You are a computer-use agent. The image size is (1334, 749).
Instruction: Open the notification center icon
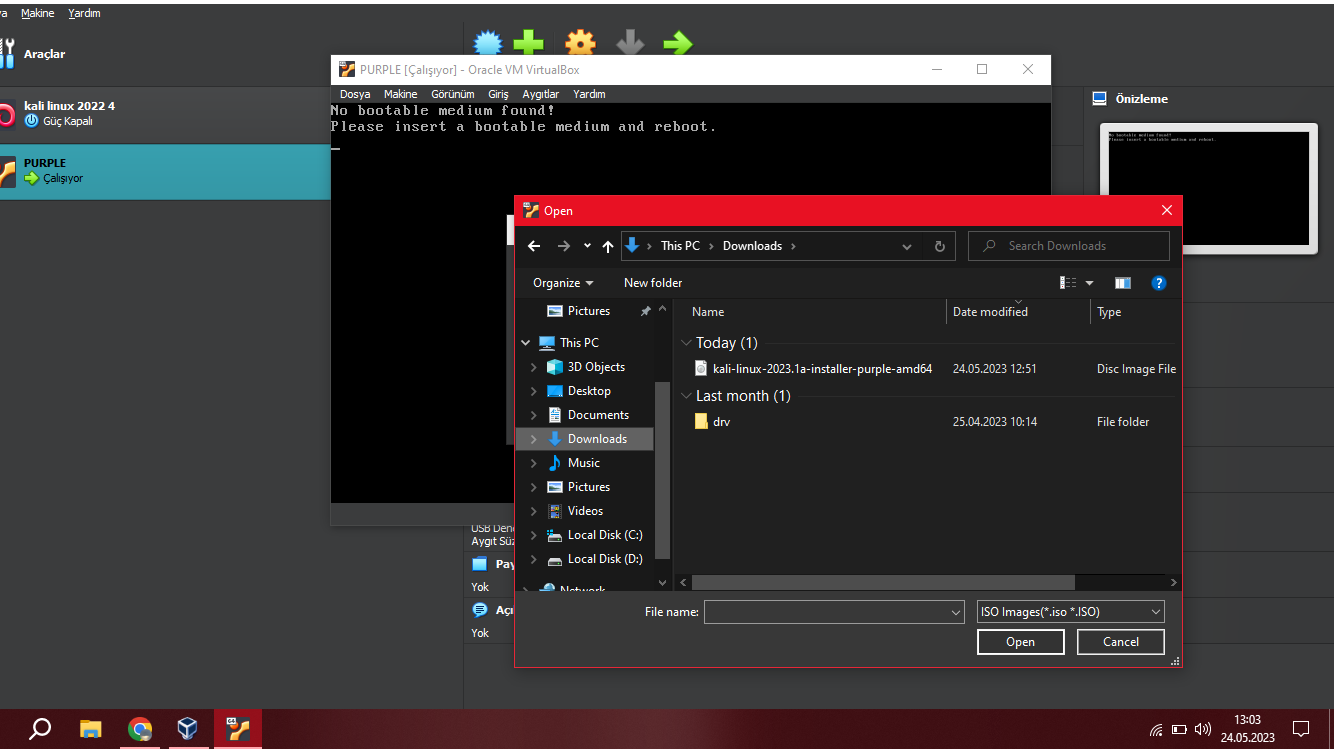[x=1301, y=729]
